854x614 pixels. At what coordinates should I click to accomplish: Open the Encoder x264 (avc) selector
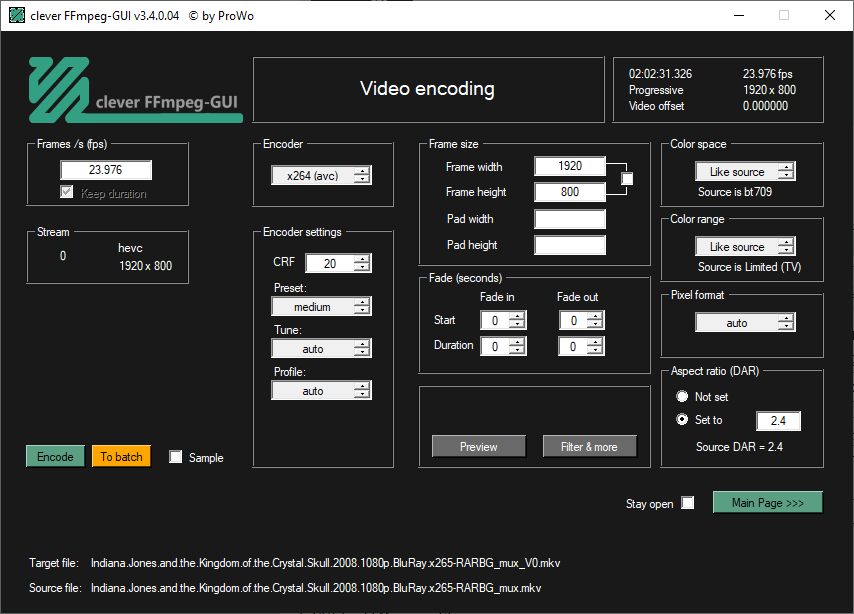point(321,175)
